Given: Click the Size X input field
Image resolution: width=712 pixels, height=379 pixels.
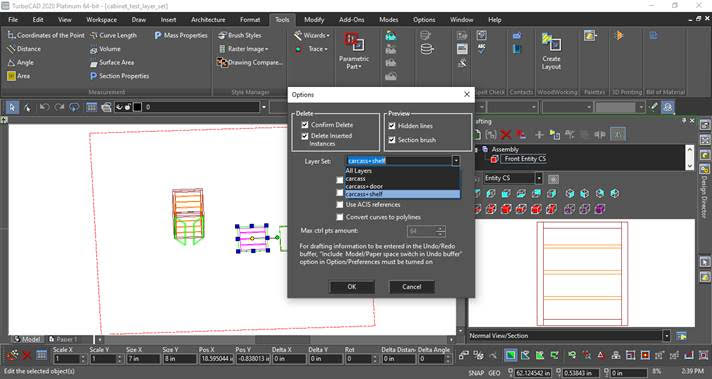Looking at the screenshot, I should pyautogui.click(x=143, y=359).
